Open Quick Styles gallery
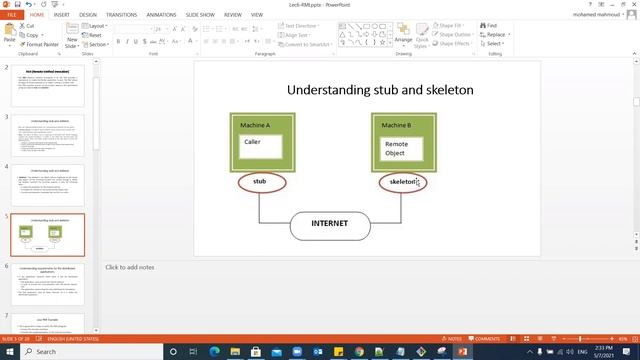640x360 pixels. tap(422, 35)
